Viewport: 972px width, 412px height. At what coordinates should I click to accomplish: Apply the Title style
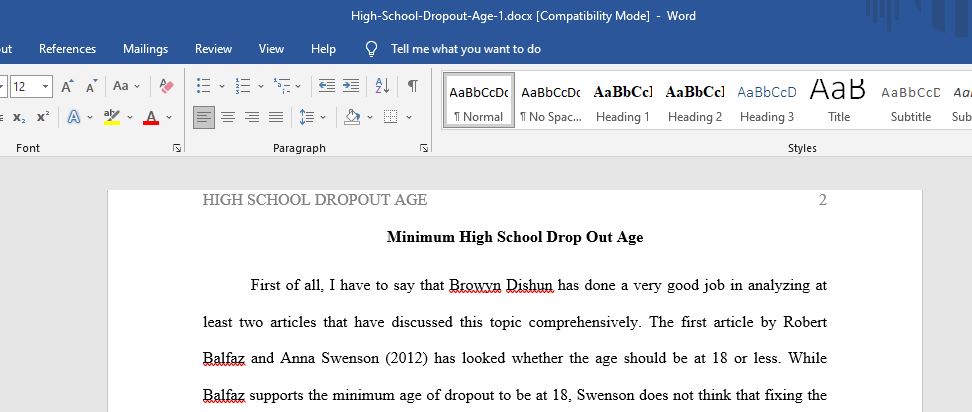(x=839, y=100)
